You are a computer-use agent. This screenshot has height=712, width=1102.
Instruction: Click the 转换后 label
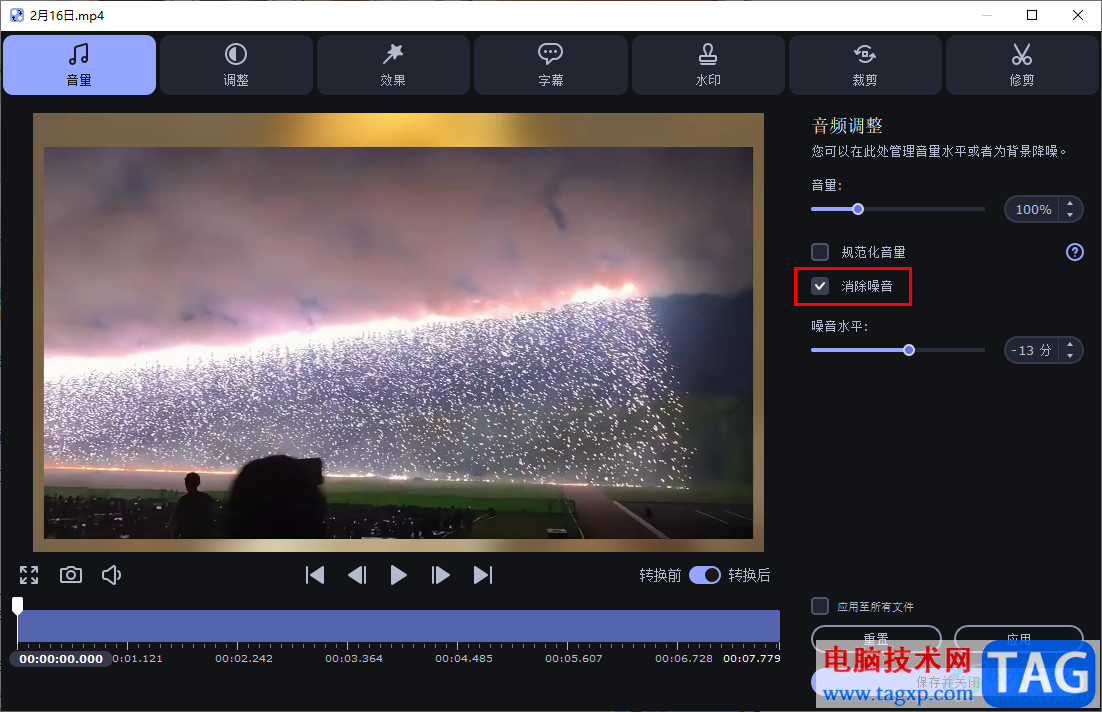[749, 575]
